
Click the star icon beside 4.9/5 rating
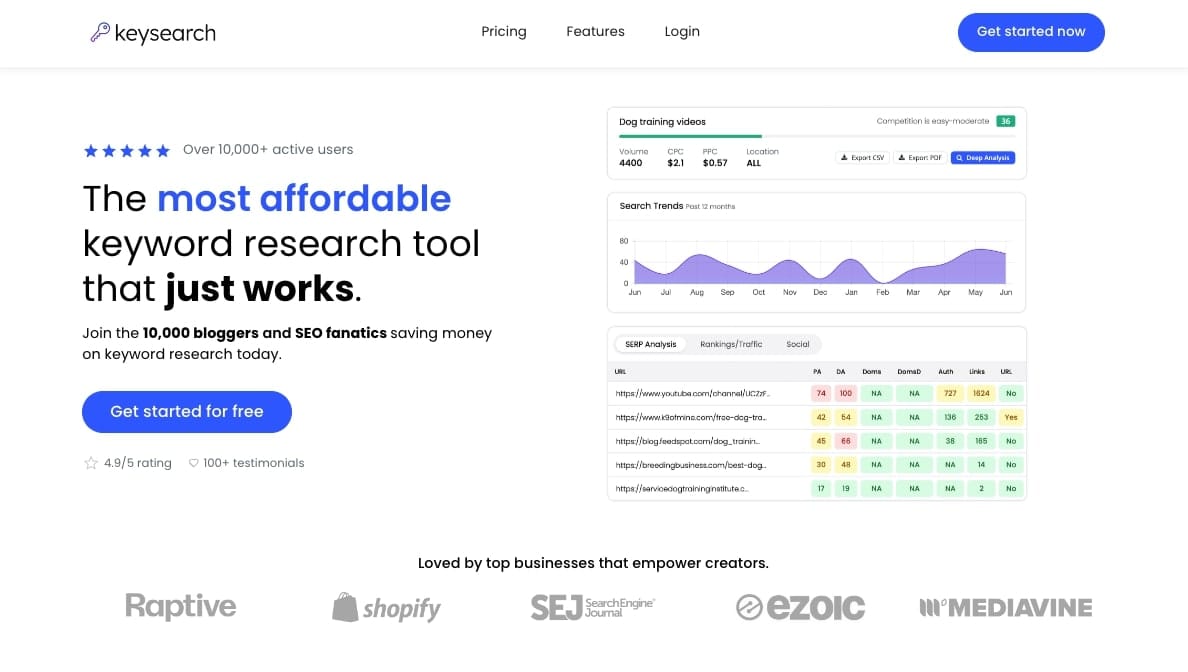(91, 463)
